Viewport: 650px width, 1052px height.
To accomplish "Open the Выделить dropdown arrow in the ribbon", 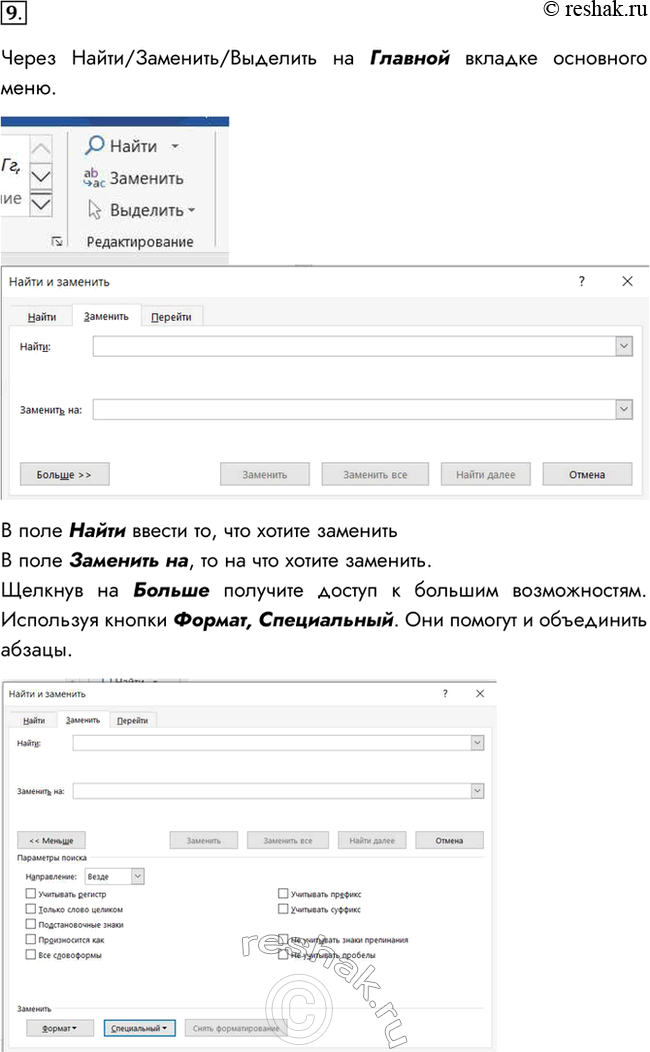I will [192, 210].
